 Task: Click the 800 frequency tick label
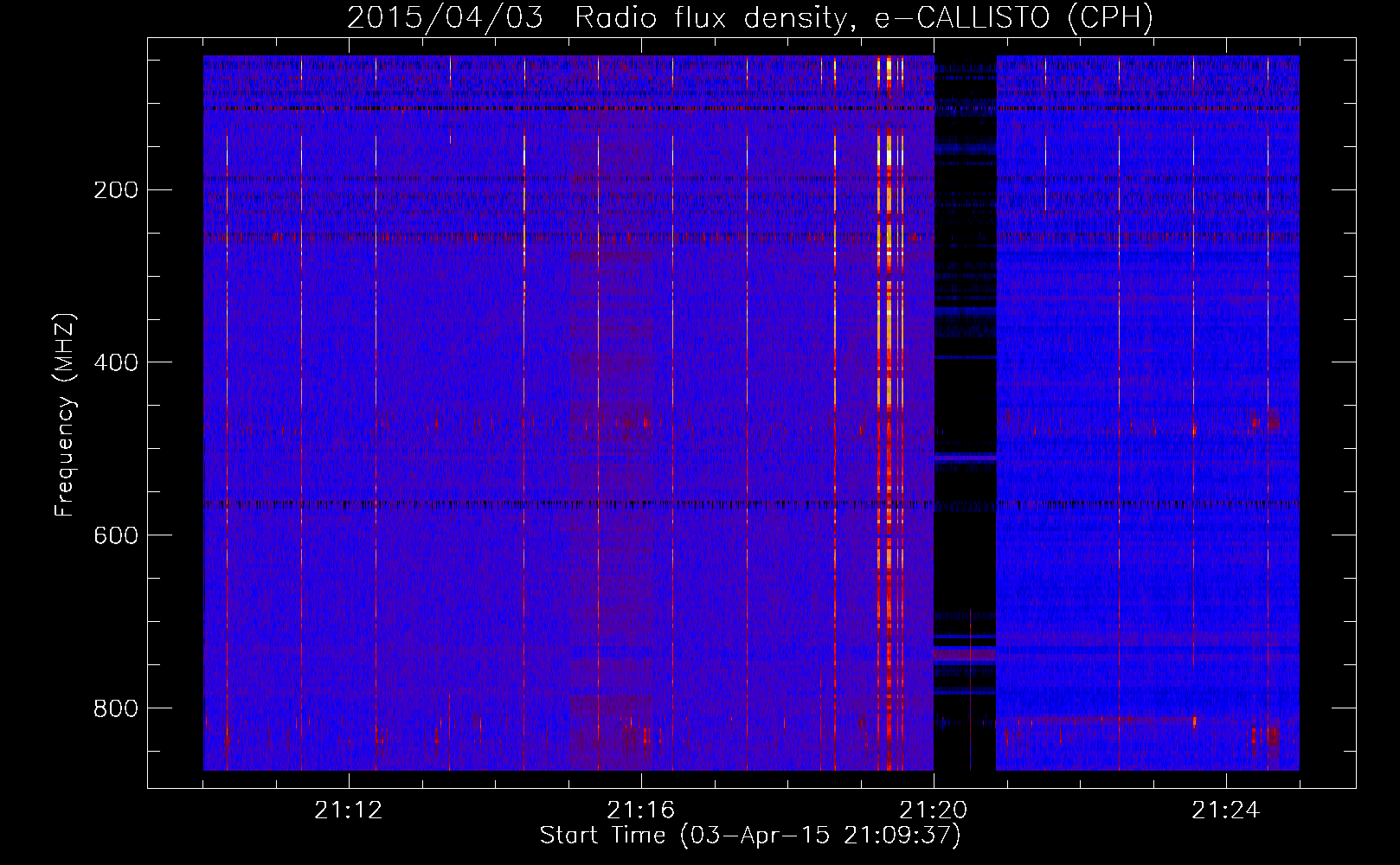(116, 708)
